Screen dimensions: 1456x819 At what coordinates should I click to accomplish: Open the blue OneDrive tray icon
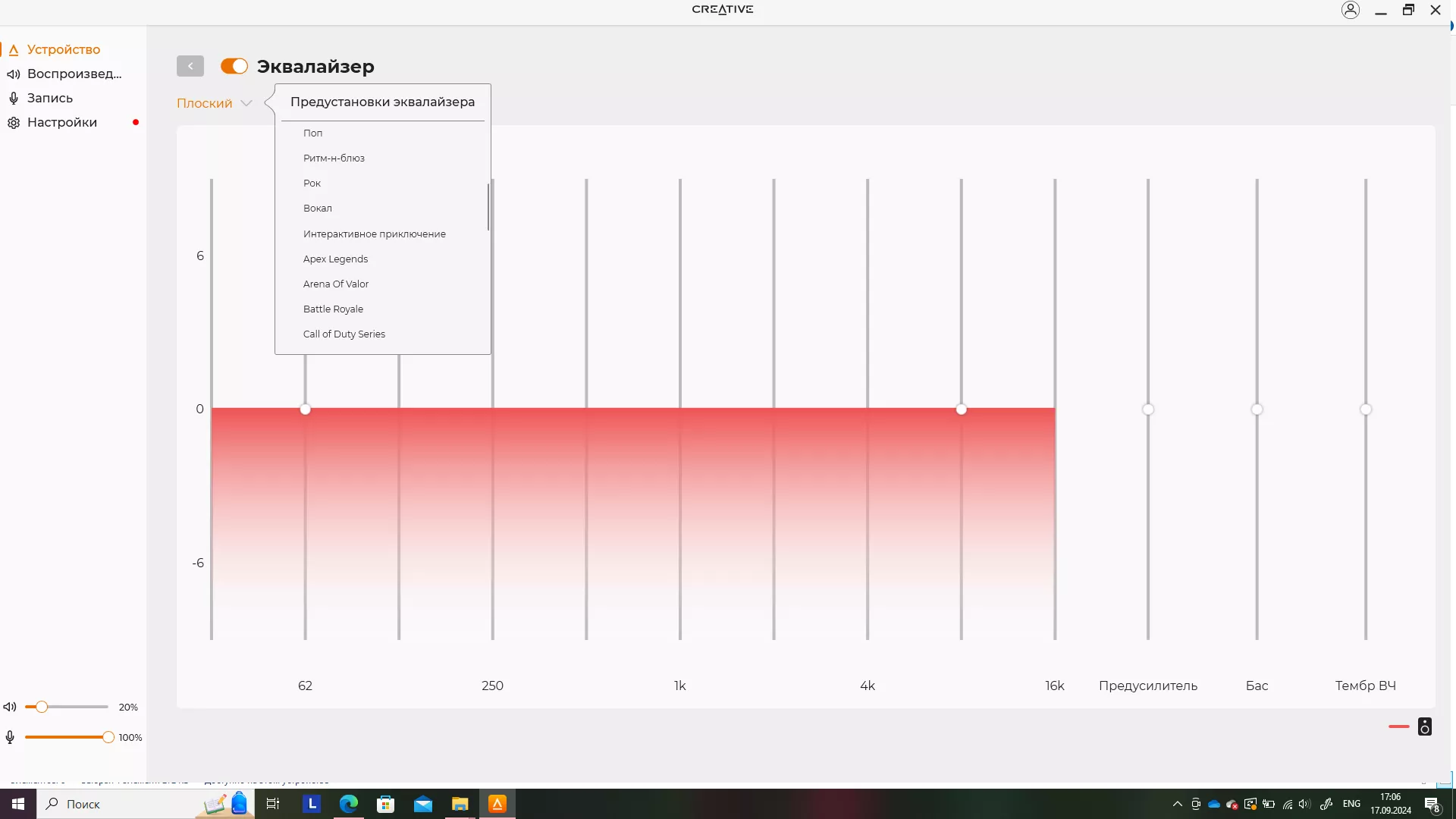pyautogui.click(x=1214, y=804)
